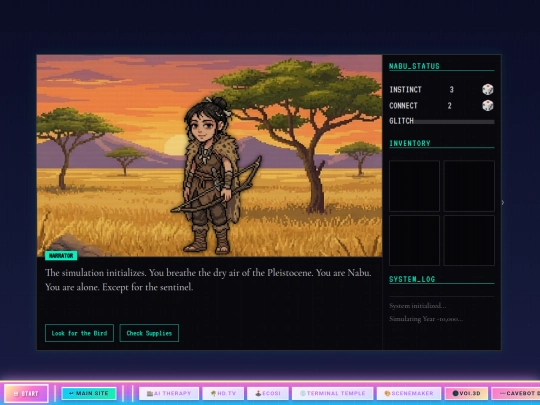
Task: Select the SYSTEM_LOG heading
Action: click(x=412, y=279)
